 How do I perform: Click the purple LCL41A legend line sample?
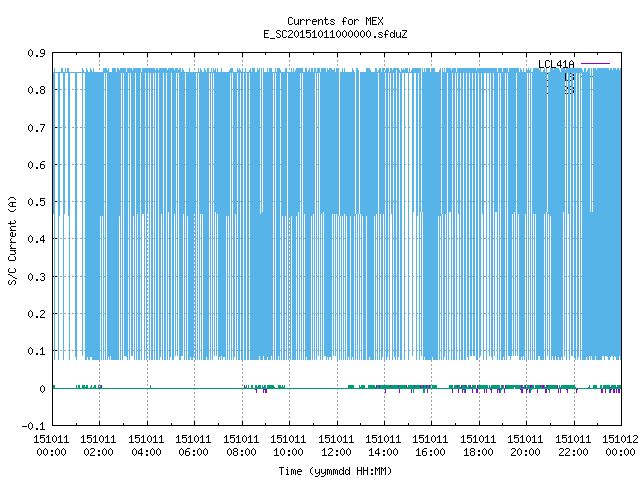(595, 64)
